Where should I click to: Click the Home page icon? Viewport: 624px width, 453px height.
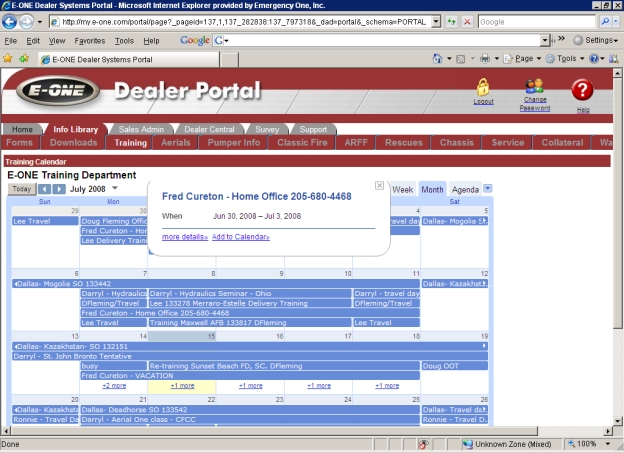click(x=437, y=59)
